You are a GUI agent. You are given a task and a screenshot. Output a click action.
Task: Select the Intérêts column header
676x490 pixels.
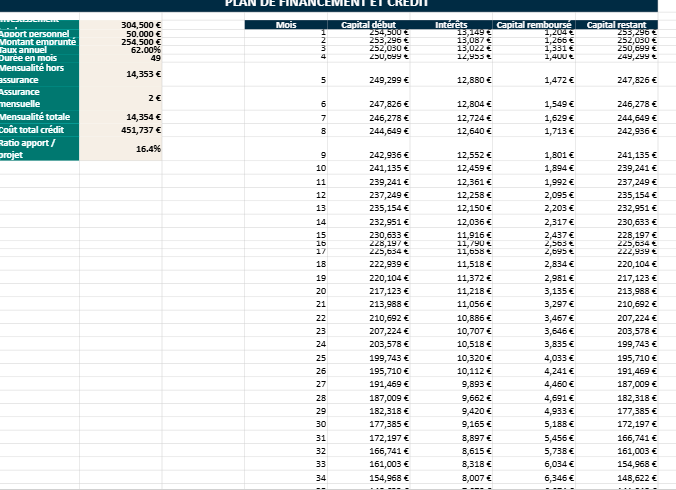[451, 25]
